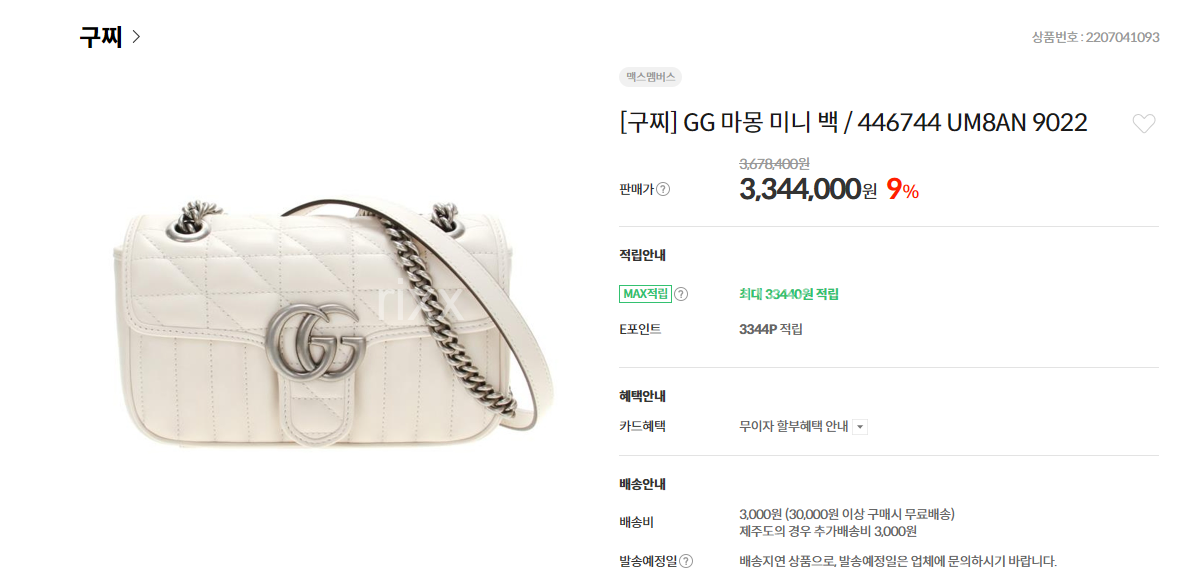This screenshot has width=1186, height=587.
Task: Open the 무이자 할부혜택 안내 text
Action: (x=794, y=427)
